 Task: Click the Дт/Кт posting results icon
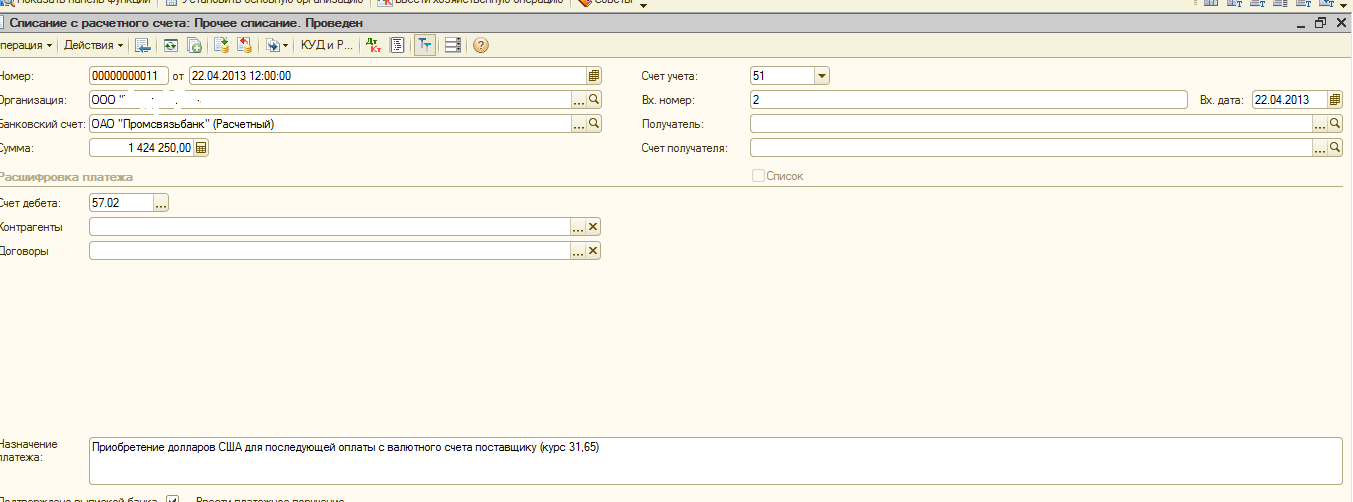pyautogui.click(x=374, y=45)
